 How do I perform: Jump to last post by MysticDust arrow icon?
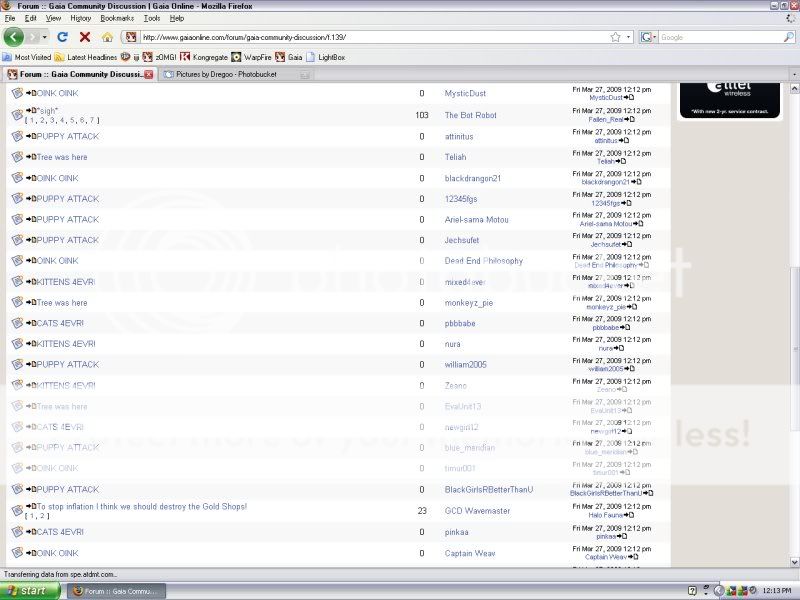coord(629,97)
